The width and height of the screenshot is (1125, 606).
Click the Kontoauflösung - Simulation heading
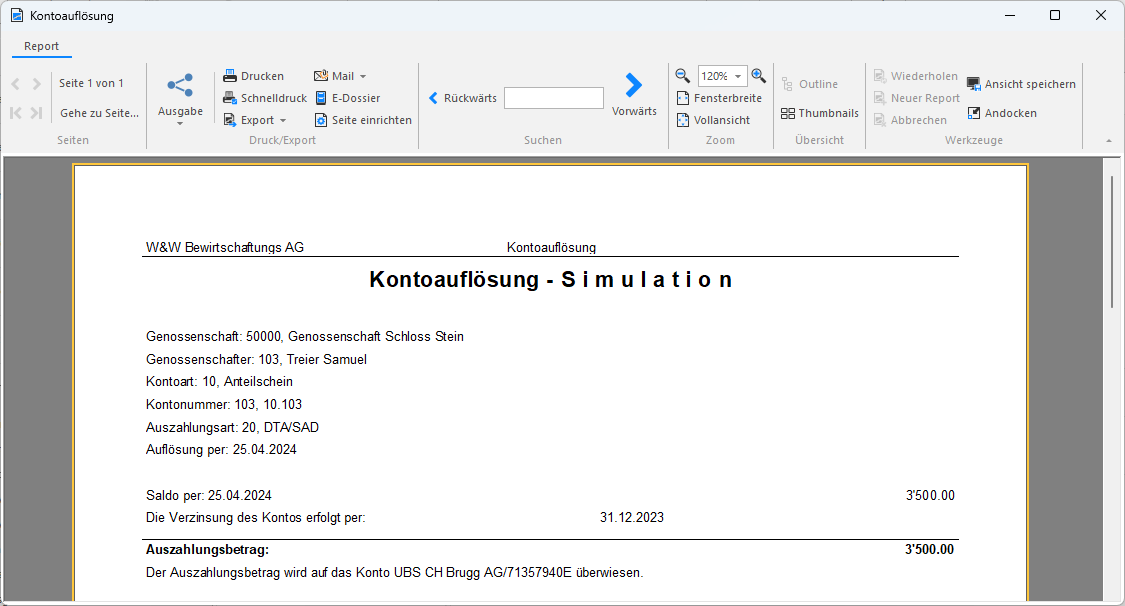pyautogui.click(x=551, y=279)
